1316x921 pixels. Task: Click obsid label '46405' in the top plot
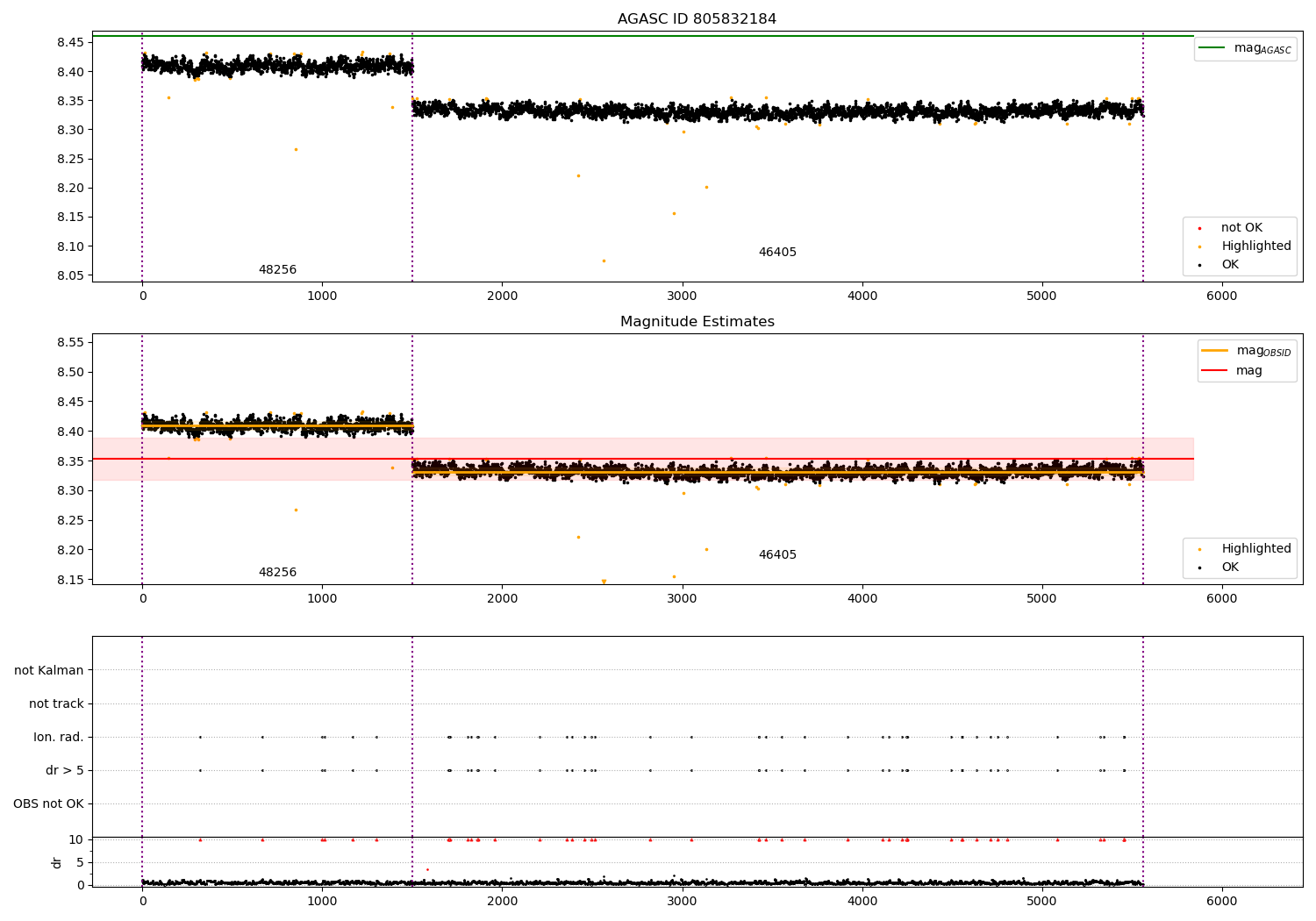click(777, 253)
